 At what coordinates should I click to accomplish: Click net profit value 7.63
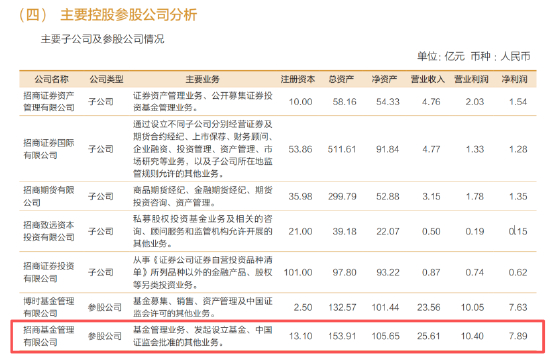pyautogui.click(x=518, y=308)
